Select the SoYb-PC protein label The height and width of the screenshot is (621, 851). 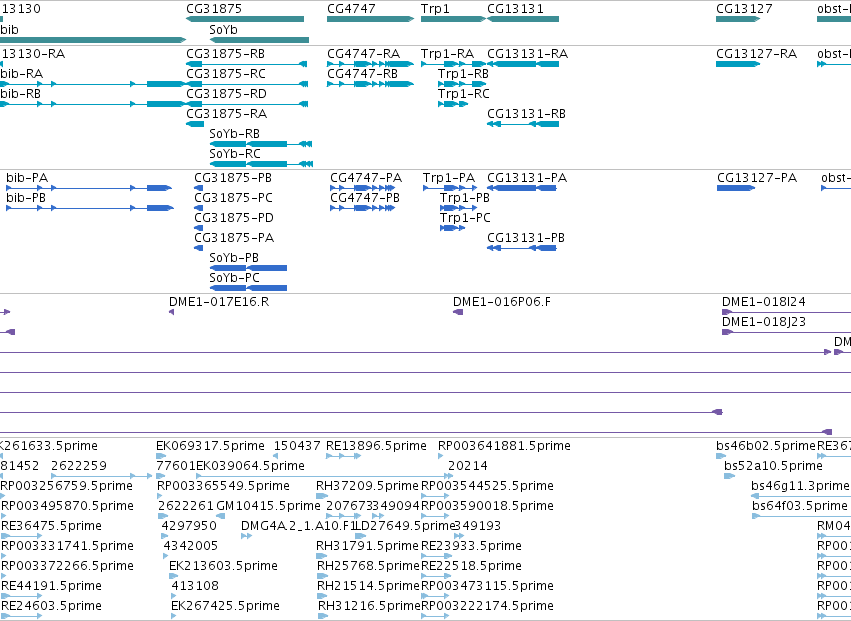point(234,278)
